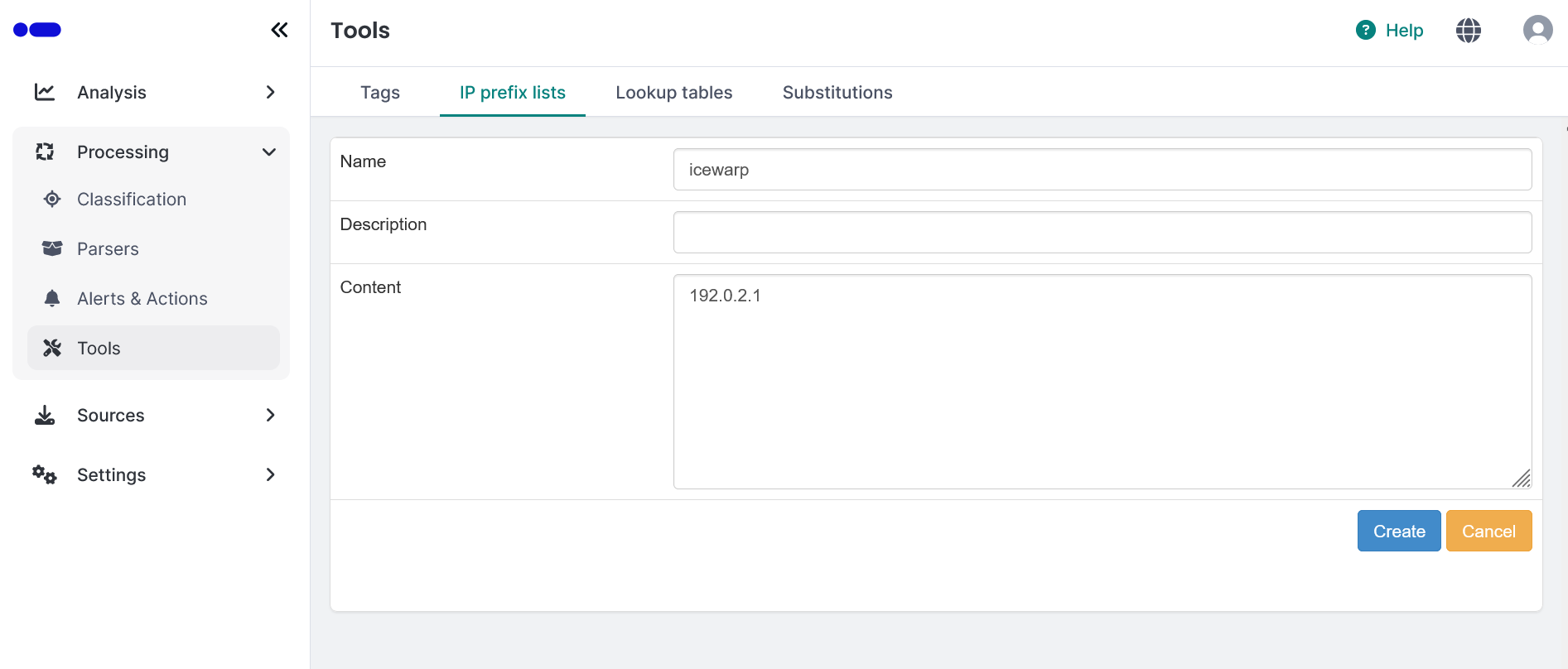This screenshot has width=1568, height=669.
Task: Click the Parsers box icon
Action: click(52, 248)
